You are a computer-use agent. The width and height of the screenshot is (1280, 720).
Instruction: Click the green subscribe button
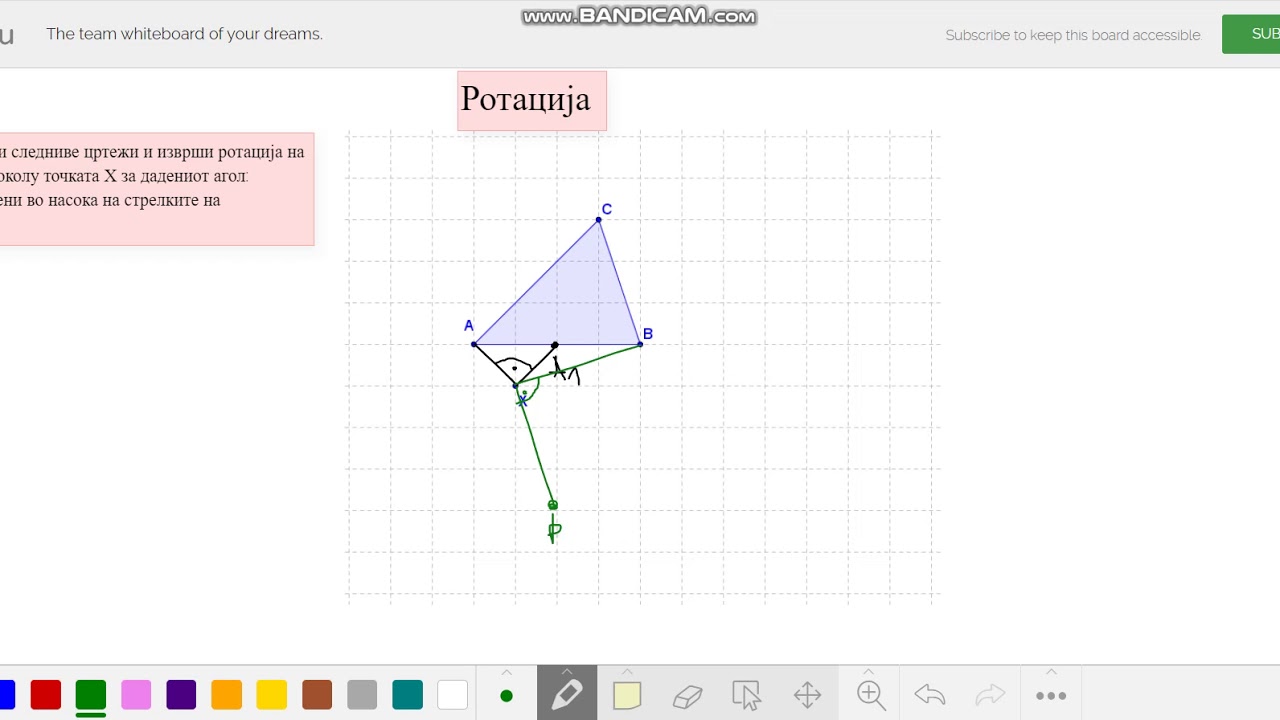(x=1251, y=34)
